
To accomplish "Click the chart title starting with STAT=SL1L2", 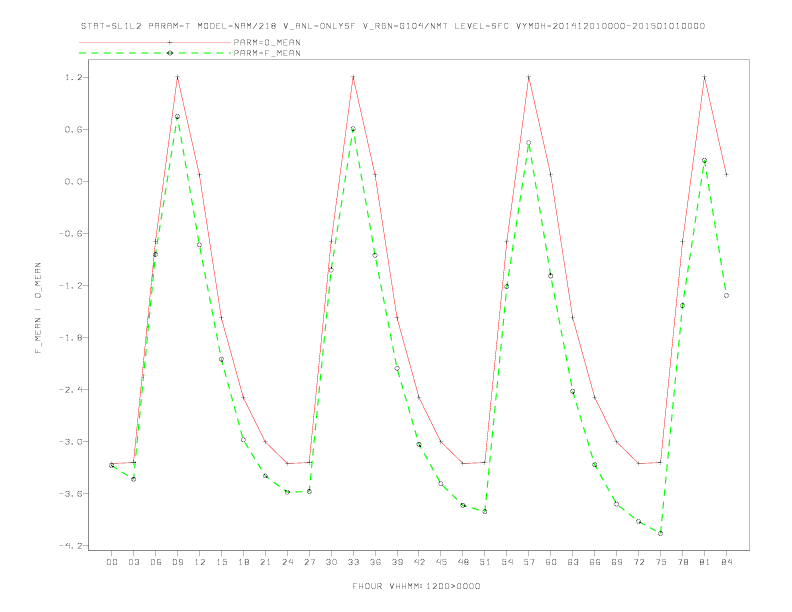I will [x=393, y=26].
